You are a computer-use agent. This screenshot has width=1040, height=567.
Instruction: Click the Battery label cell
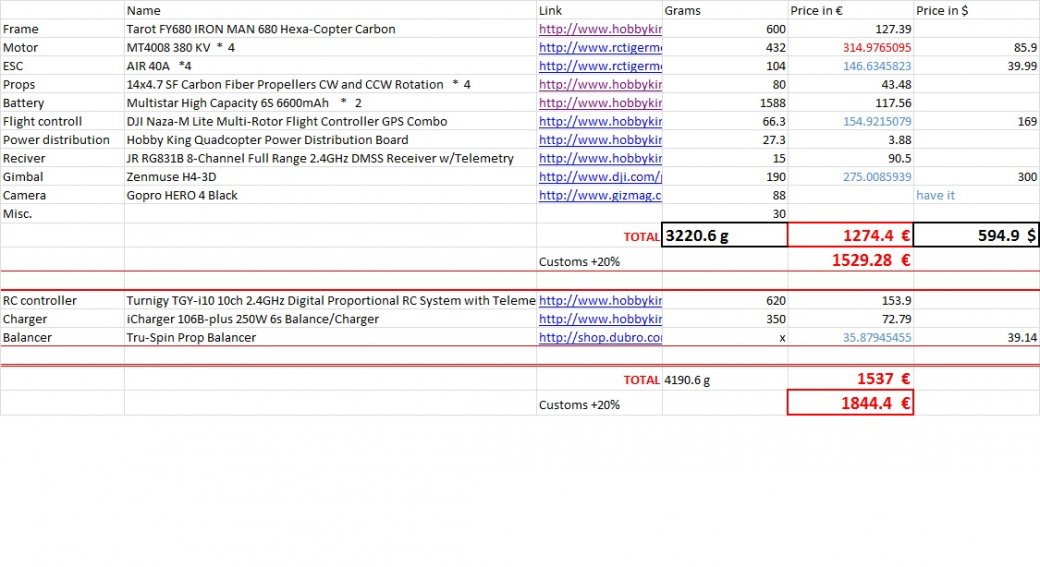tap(62, 103)
